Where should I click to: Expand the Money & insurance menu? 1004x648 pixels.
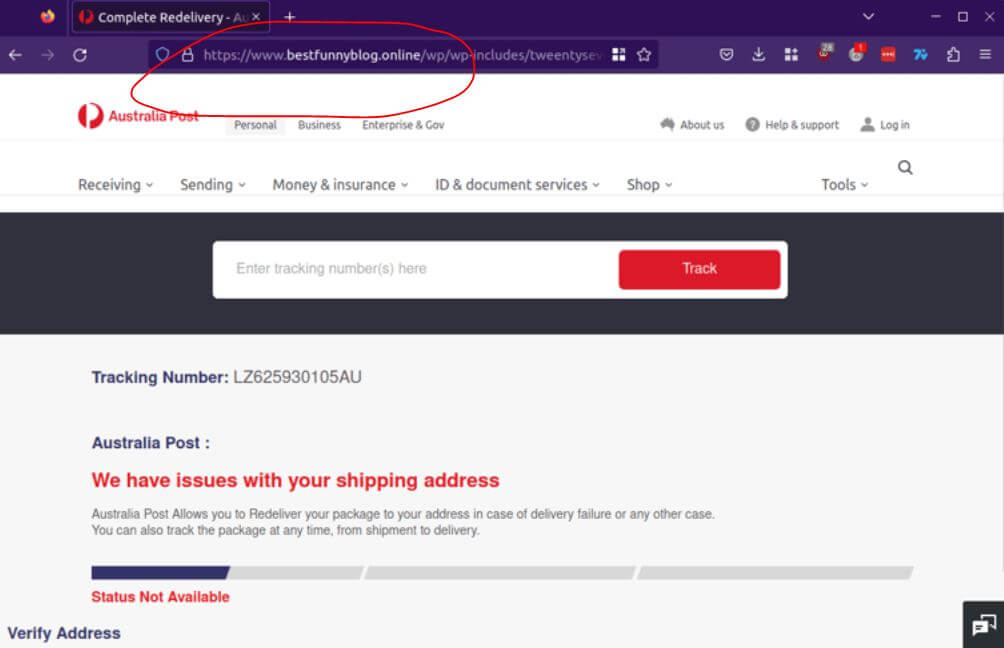click(340, 185)
